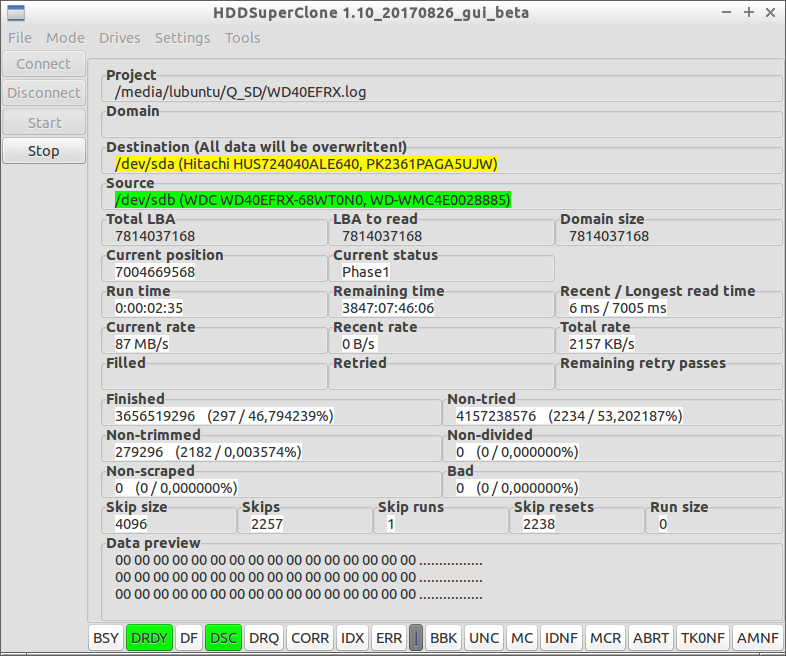The width and height of the screenshot is (786, 656).
Task: Click the BSY status indicator
Action: (x=106, y=638)
